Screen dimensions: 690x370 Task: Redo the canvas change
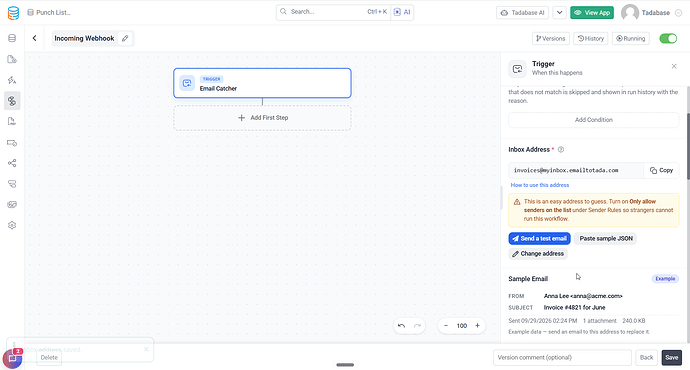tap(417, 326)
